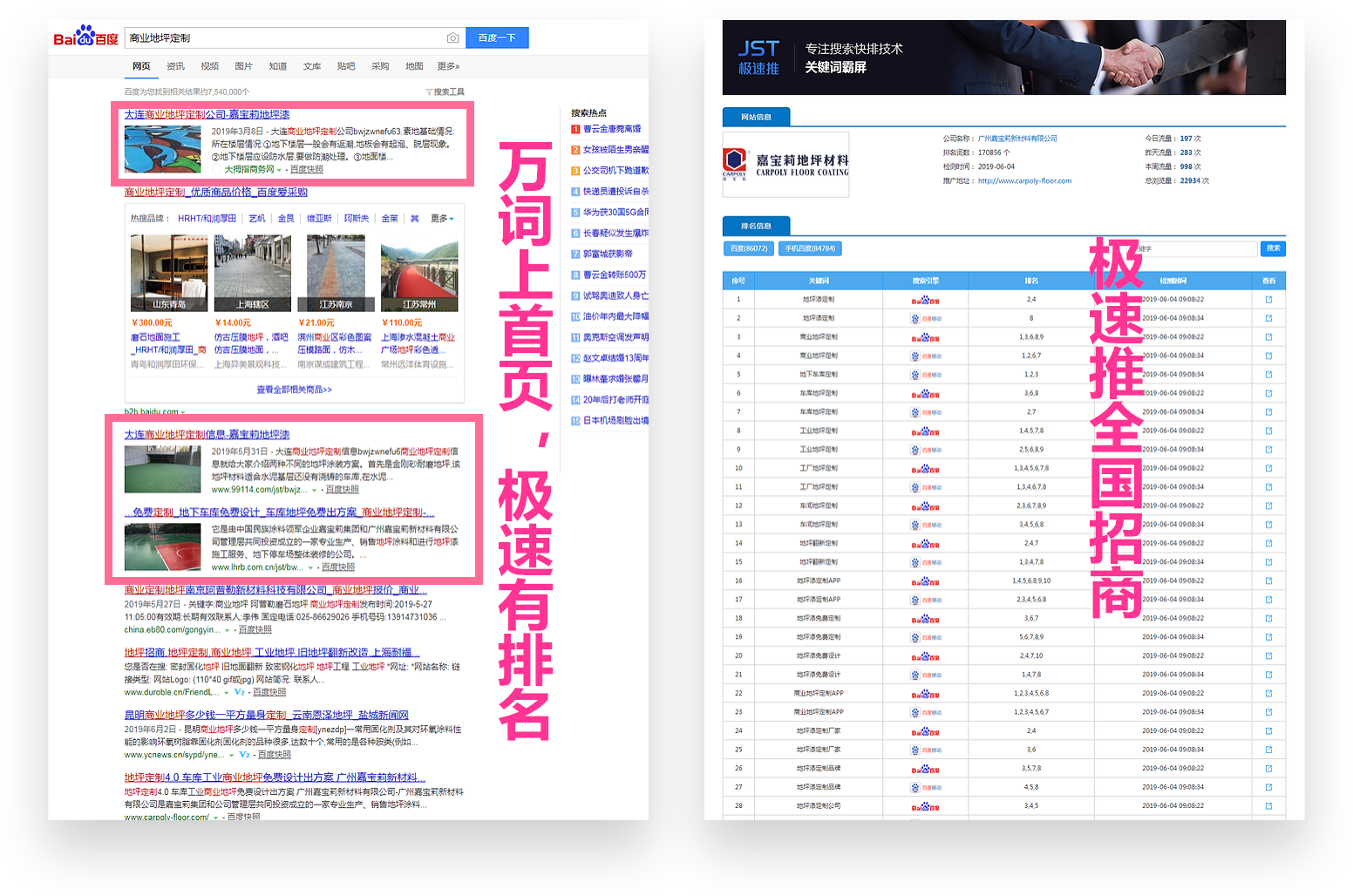Open the view icon in ranking row 5
This screenshot has width=1353, height=896.
1268,374
